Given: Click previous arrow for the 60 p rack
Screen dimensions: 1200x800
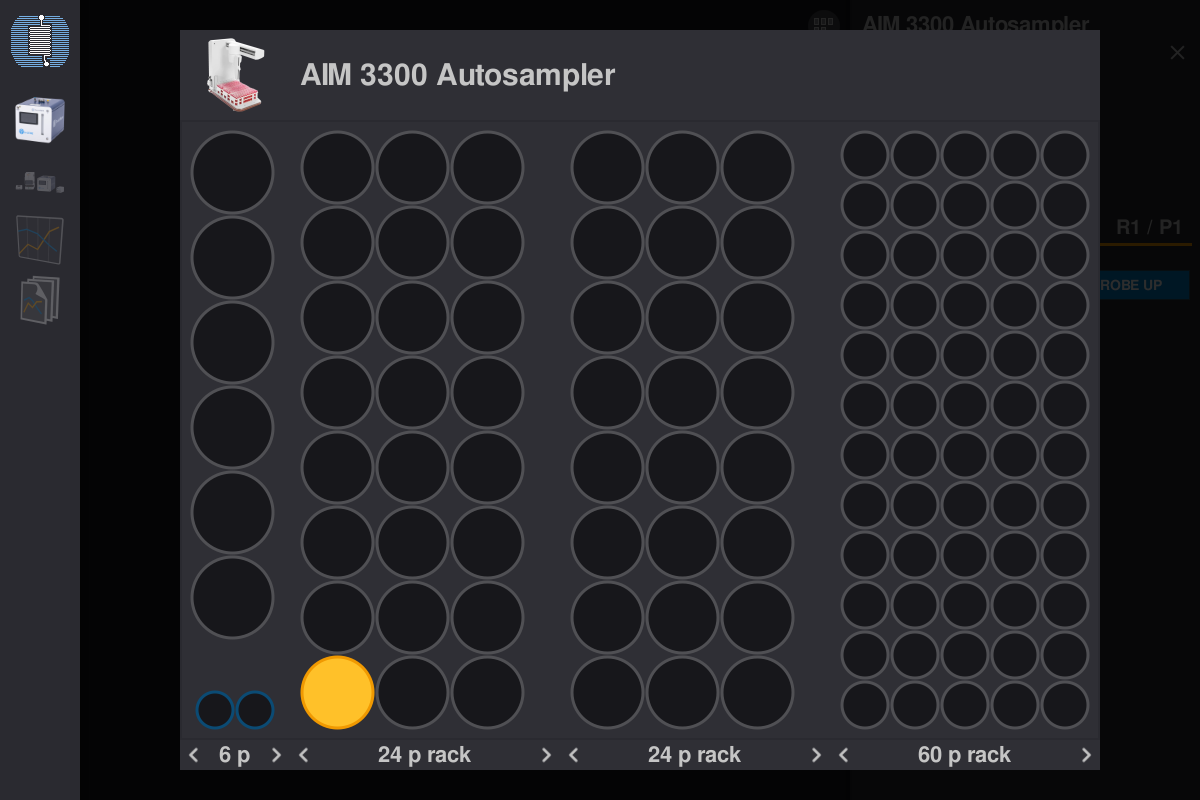Looking at the screenshot, I should (x=844, y=755).
